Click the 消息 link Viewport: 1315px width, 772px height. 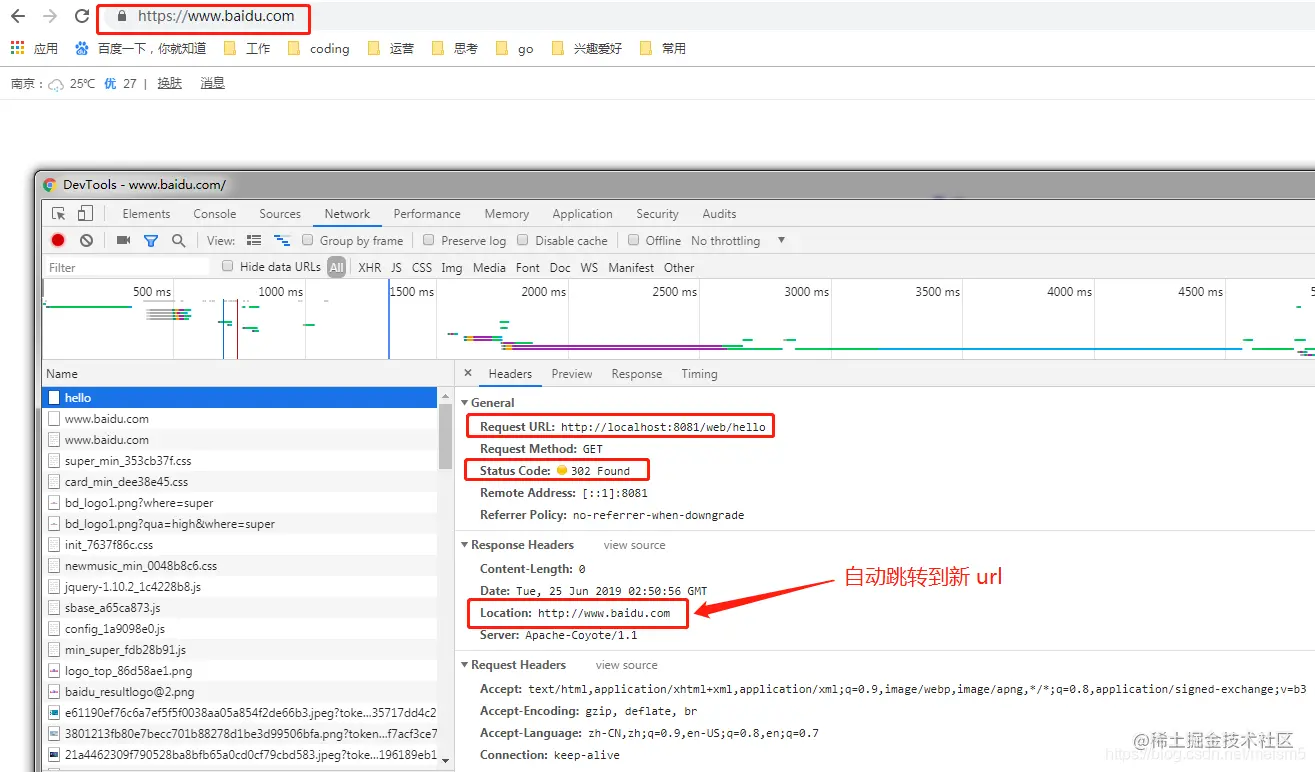[212, 84]
